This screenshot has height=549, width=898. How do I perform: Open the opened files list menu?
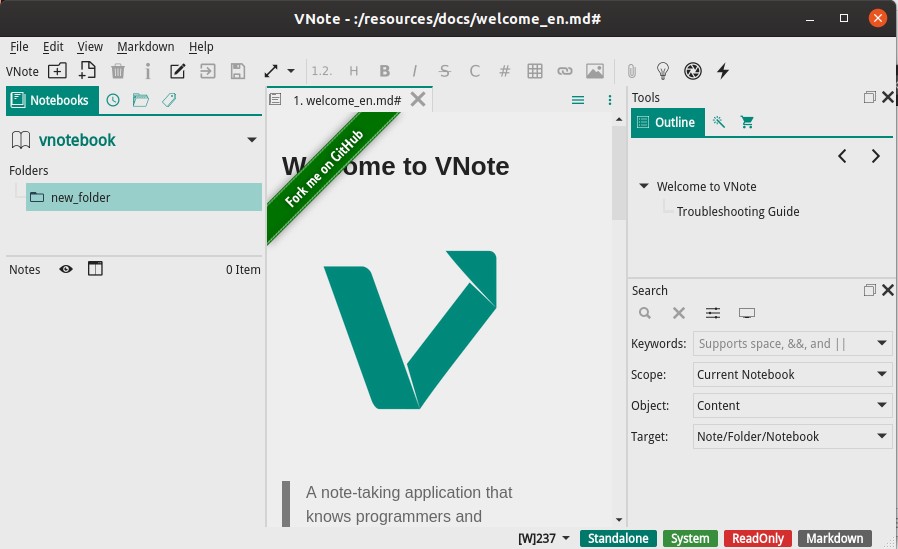[x=578, y=100]
